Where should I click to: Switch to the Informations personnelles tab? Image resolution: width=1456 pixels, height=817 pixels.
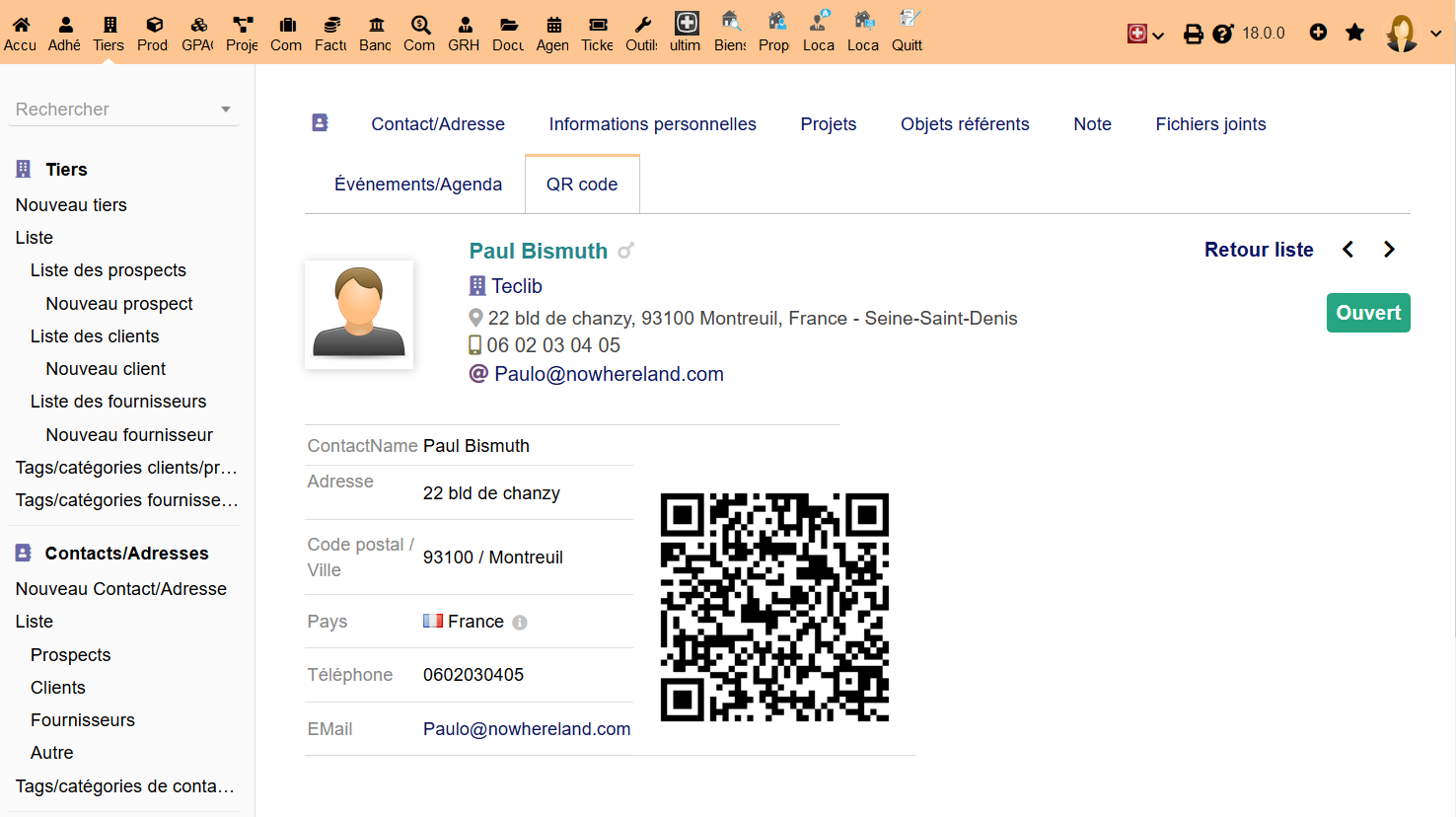coord(652,124)
